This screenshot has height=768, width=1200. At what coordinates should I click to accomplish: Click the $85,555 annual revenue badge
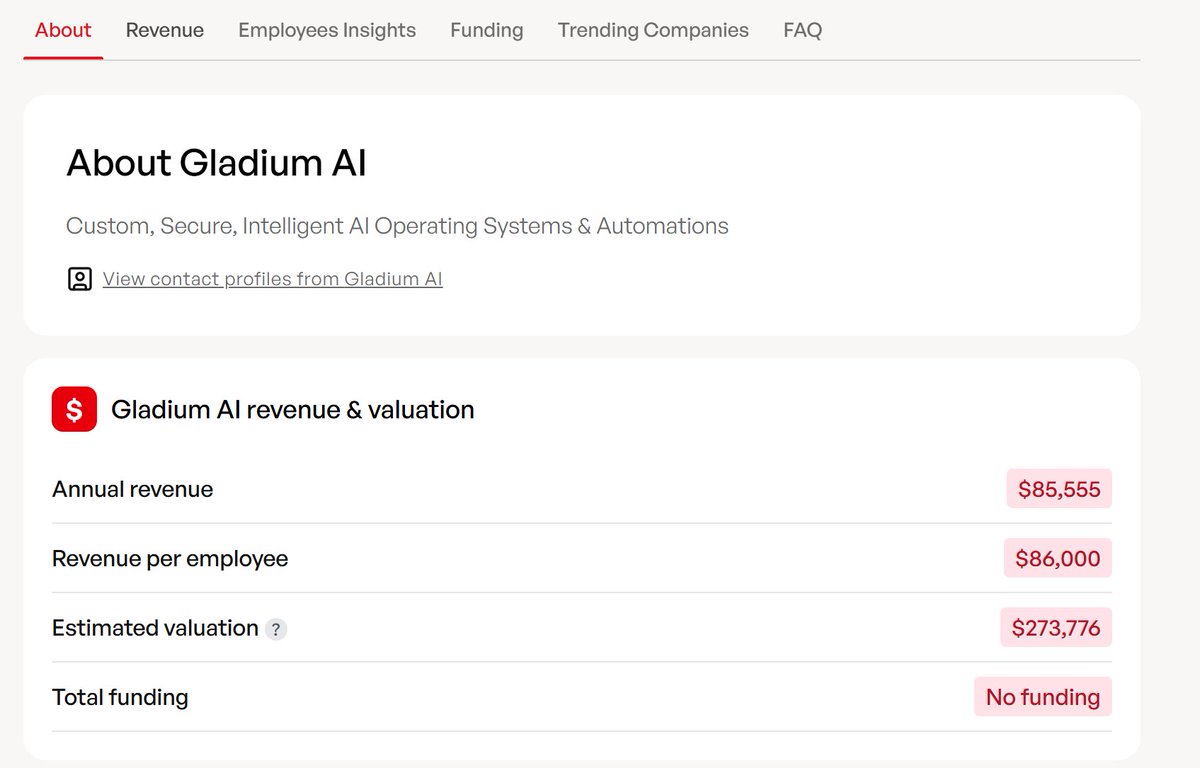click(1059, 489)
